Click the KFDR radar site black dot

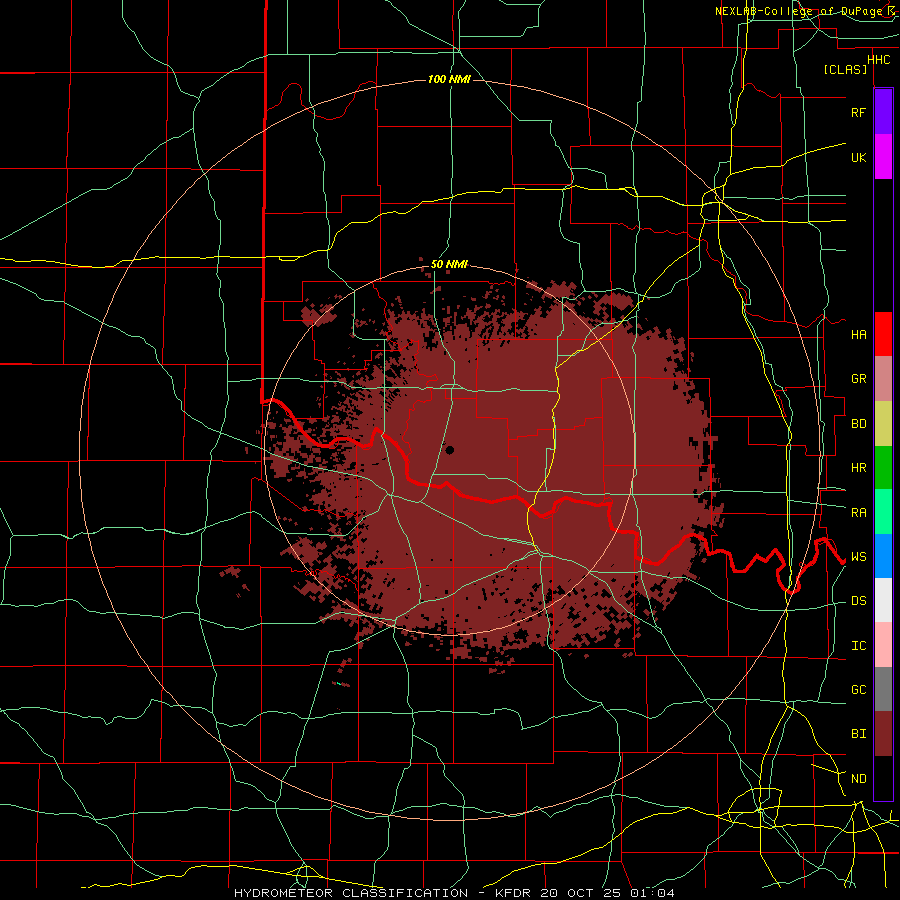pyautogui.click(x=449, y=451)
